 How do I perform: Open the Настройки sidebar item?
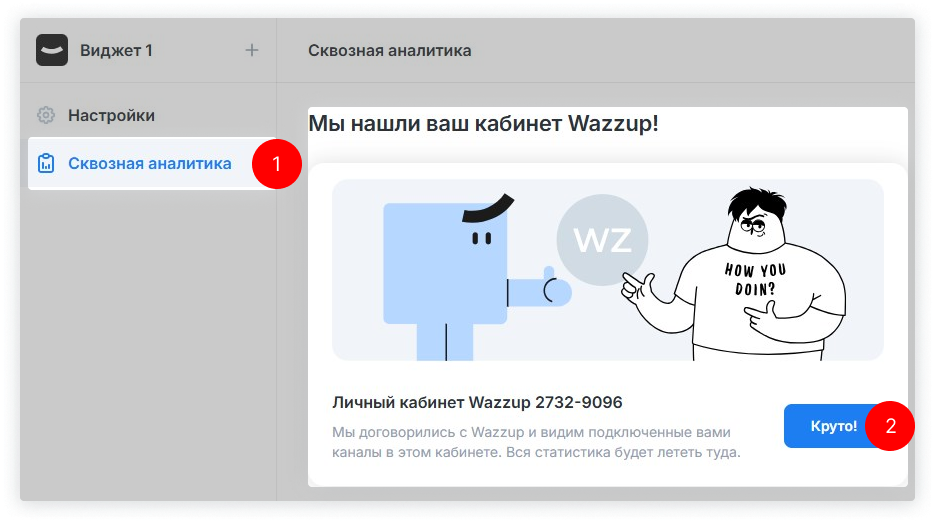111,115
